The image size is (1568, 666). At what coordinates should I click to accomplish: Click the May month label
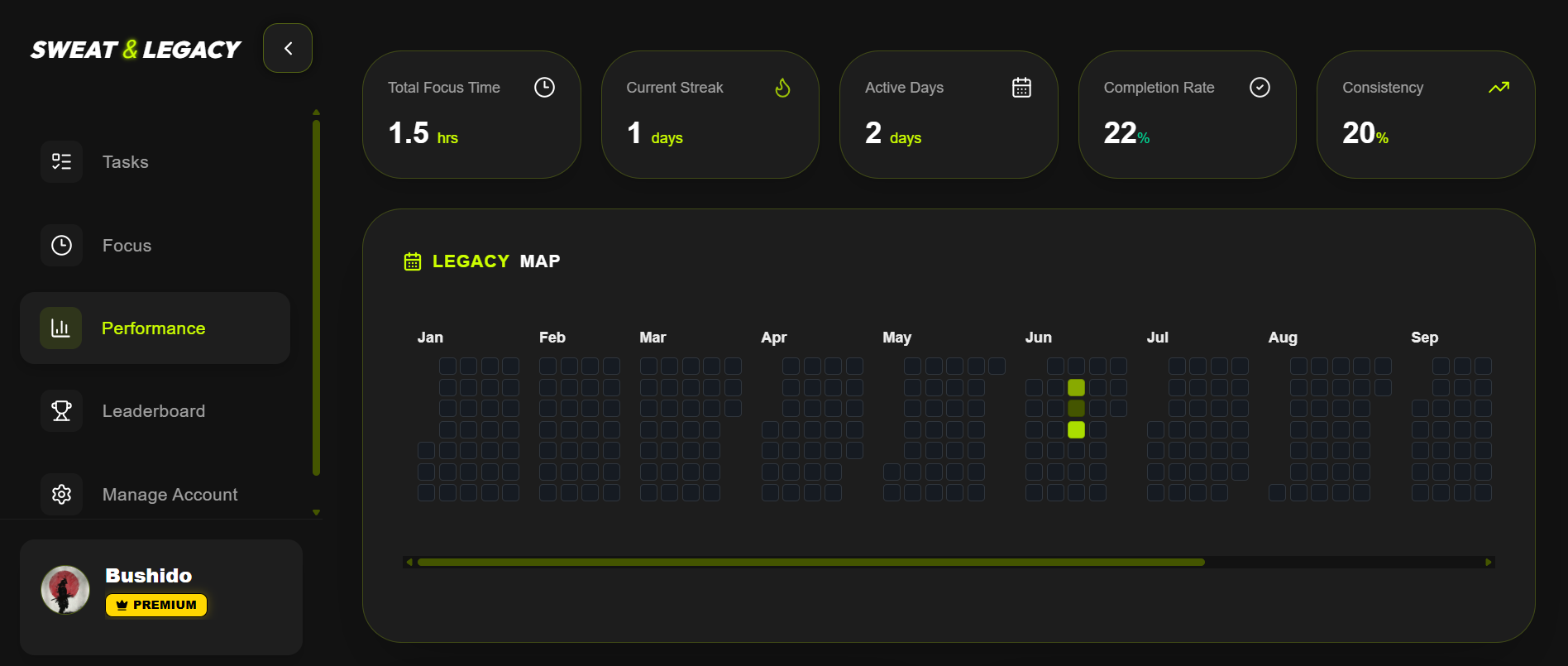point(896,338)
